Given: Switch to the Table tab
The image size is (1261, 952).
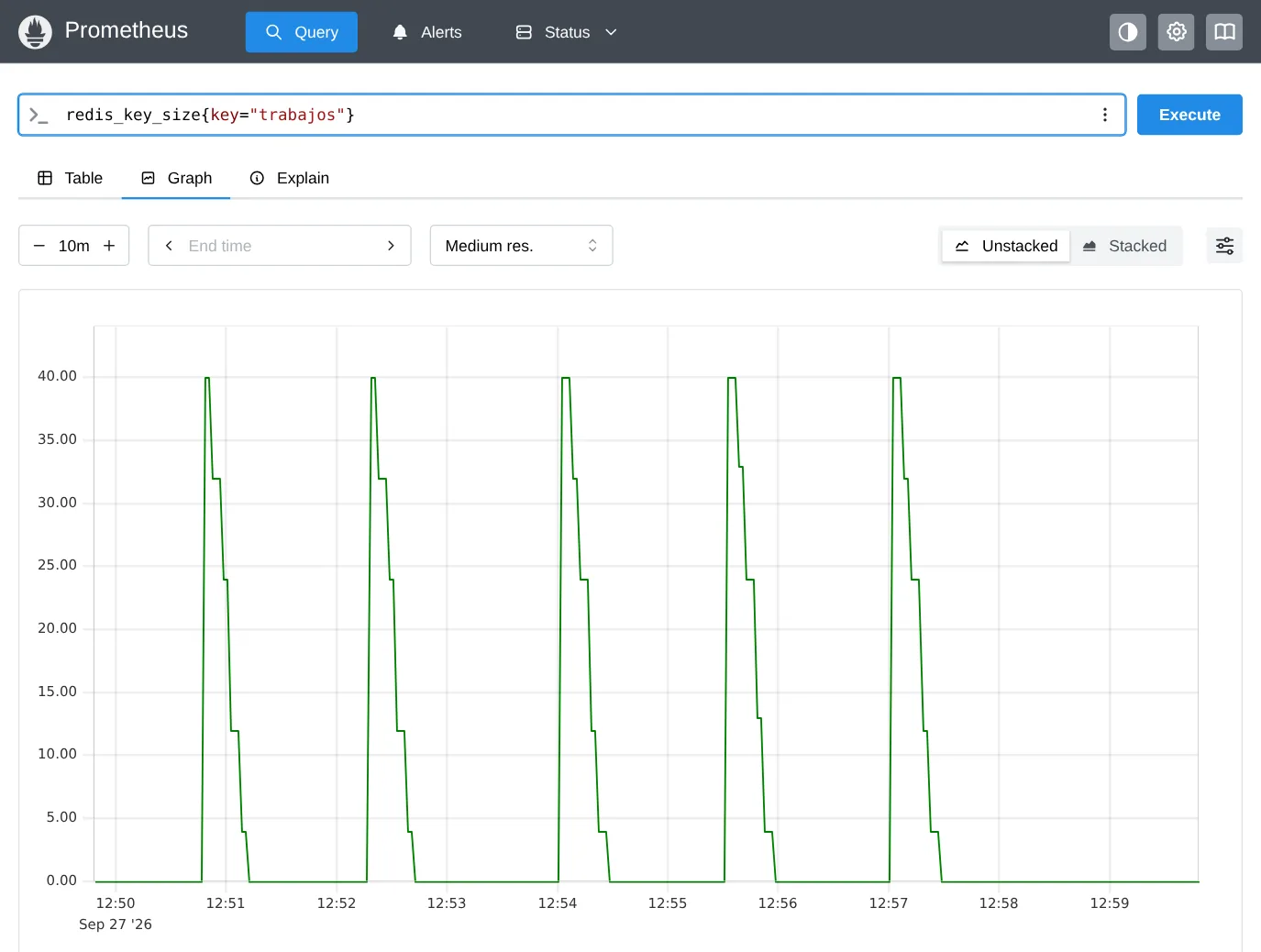Looking at the screenshot, I should point(70,178).
